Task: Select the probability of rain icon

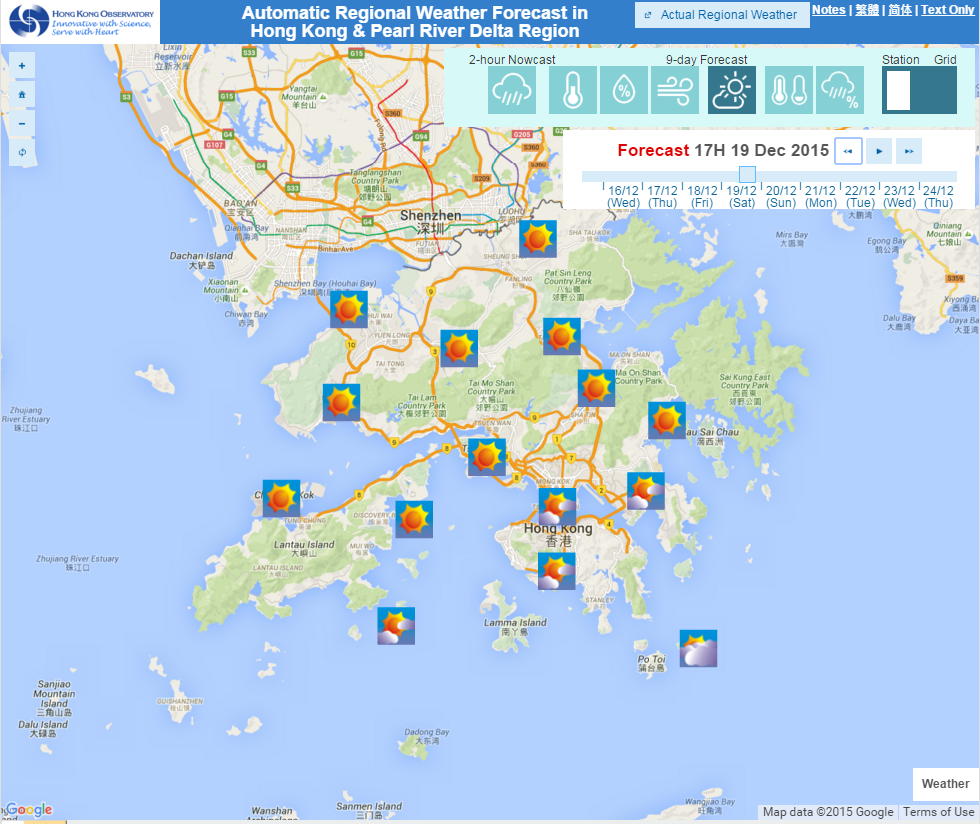Action: click(840, 90)
